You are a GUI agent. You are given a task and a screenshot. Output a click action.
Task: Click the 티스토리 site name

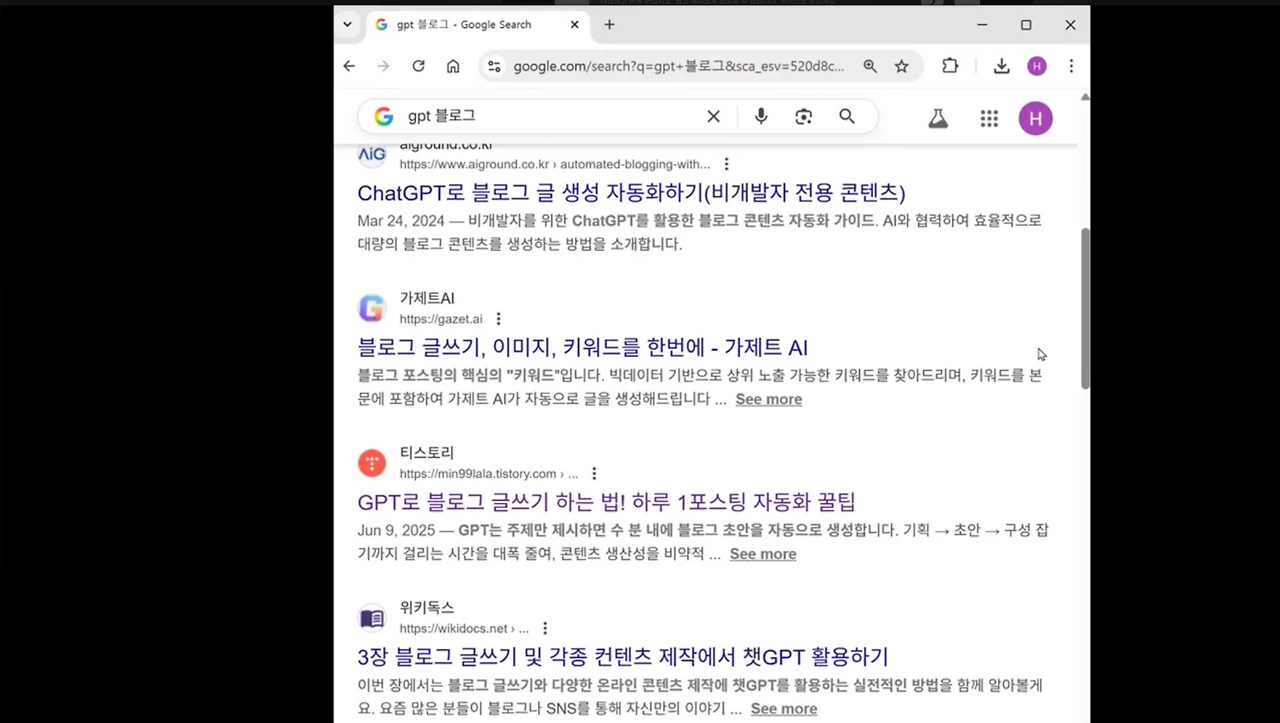[x=427, y=453]
